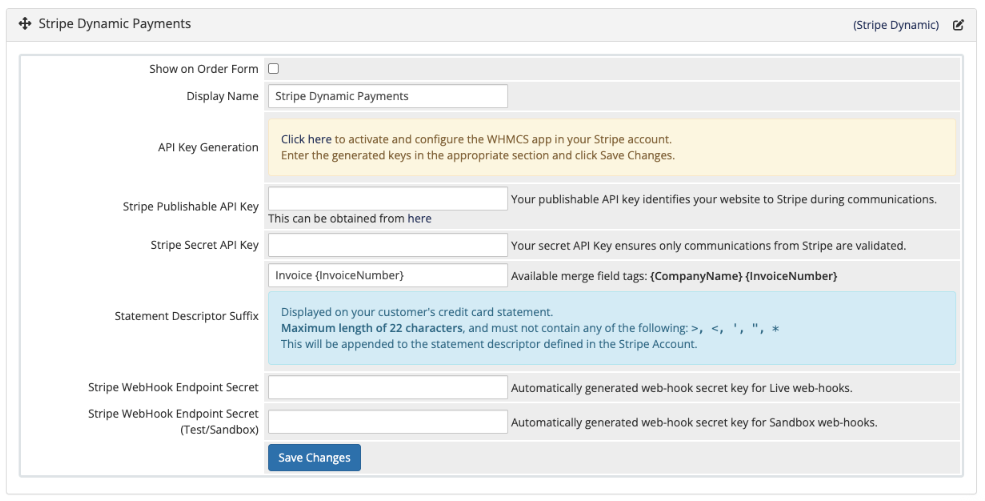Viewport: 985px width, 501px height.
Task: Click the {InvoiceNumber} merge field tag in description
Action: (x=791, y=276)
